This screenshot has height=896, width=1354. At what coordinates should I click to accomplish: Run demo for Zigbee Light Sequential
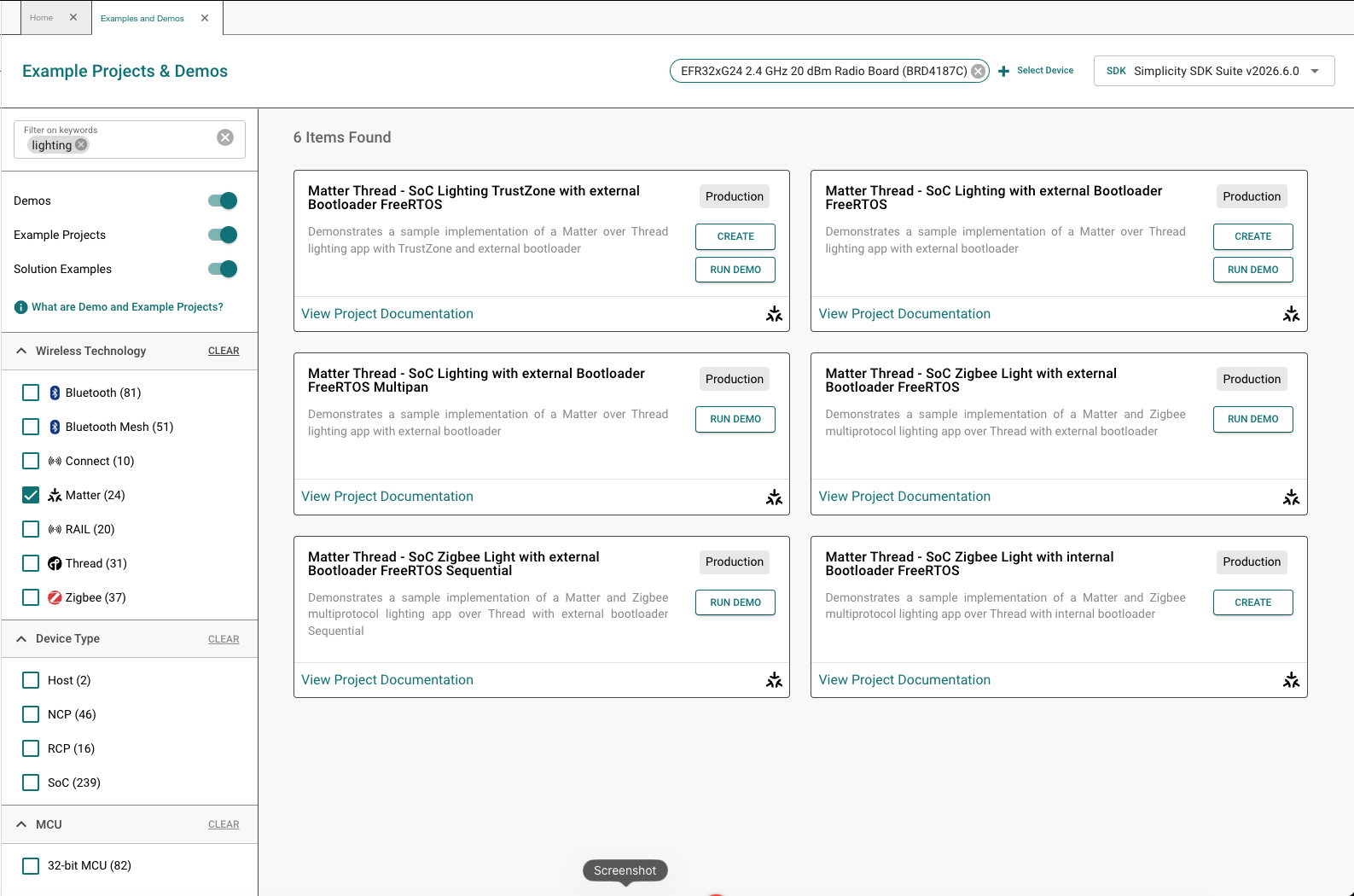coord(735,602)
